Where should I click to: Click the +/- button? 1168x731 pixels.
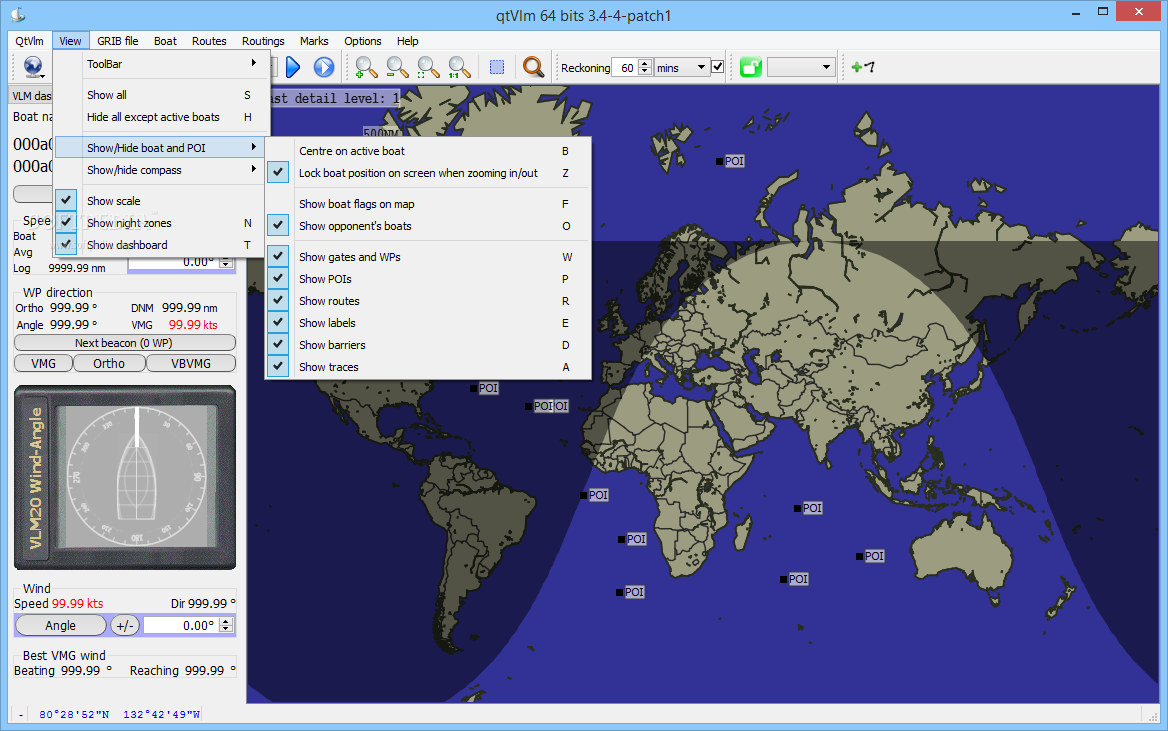[125, 626]
